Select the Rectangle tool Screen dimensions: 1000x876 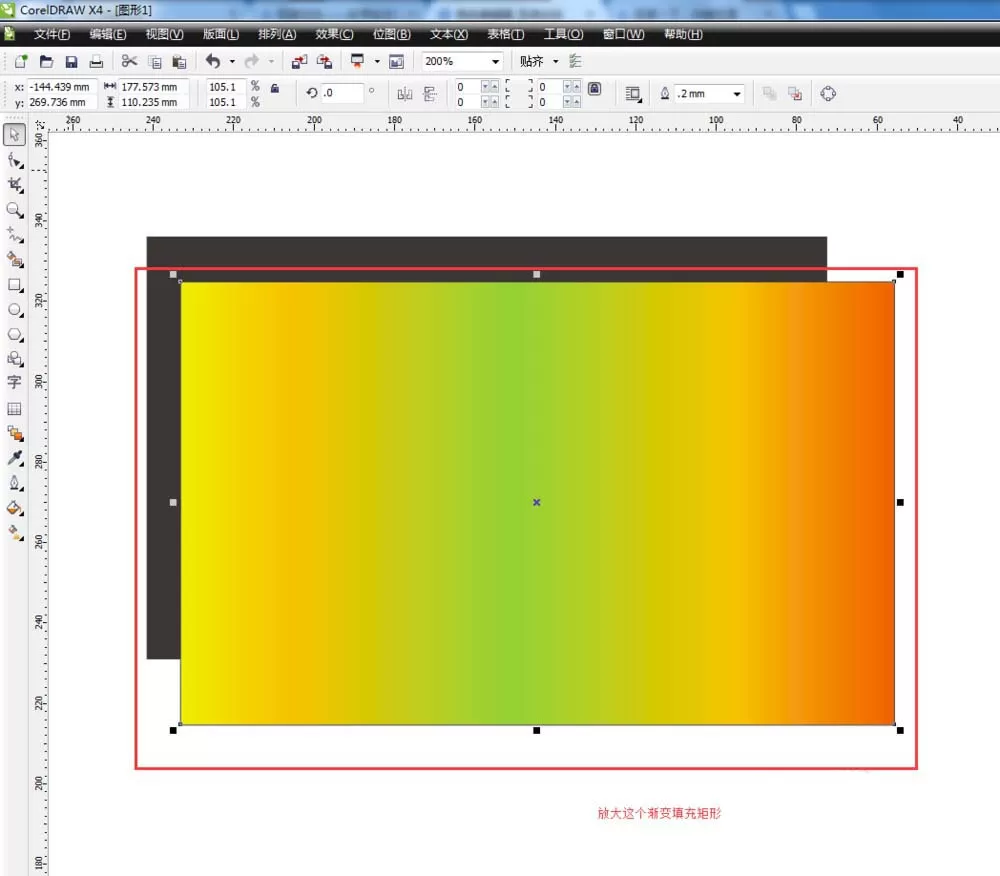click(15, 285)
